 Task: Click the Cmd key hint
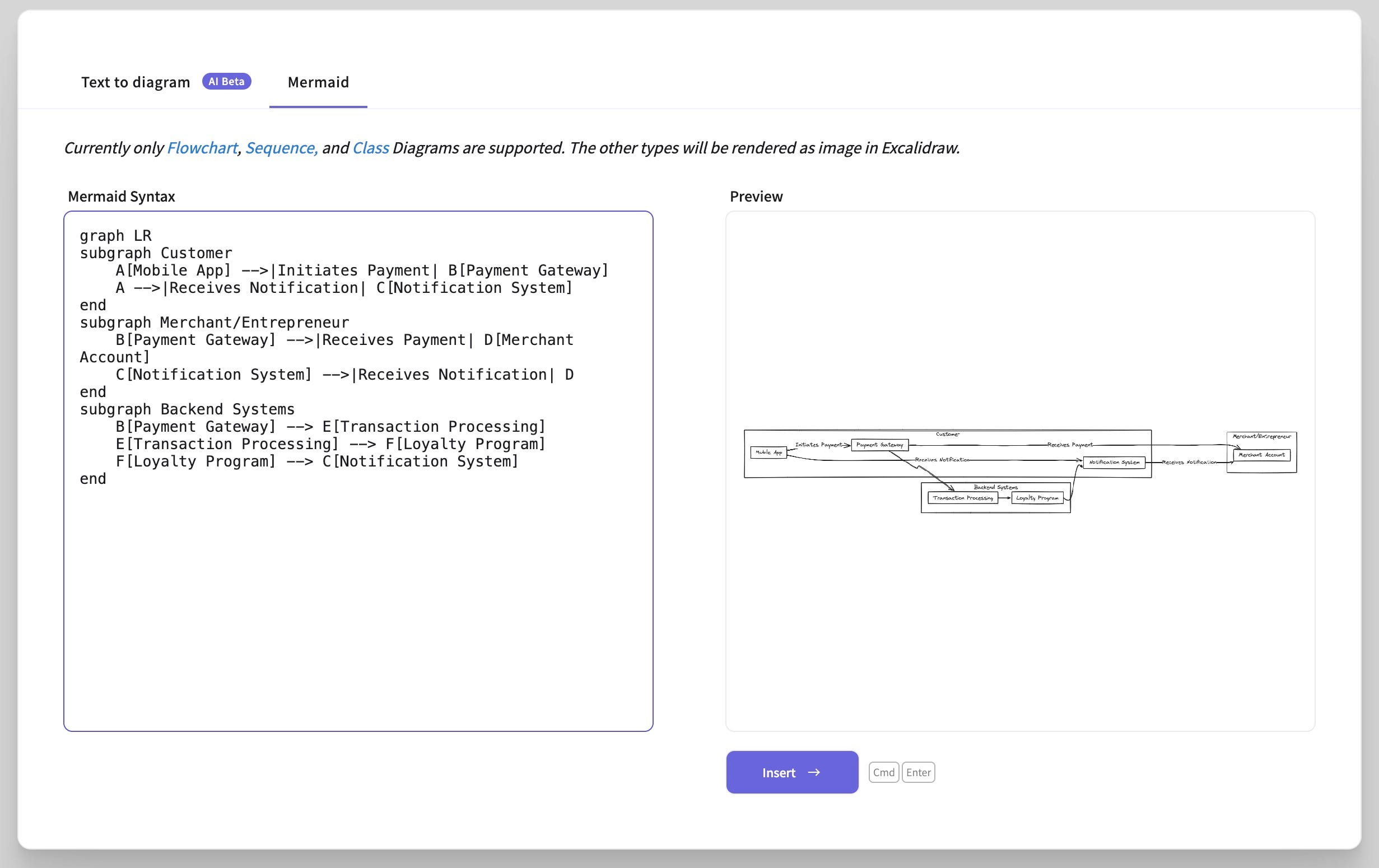click(883, 772)
